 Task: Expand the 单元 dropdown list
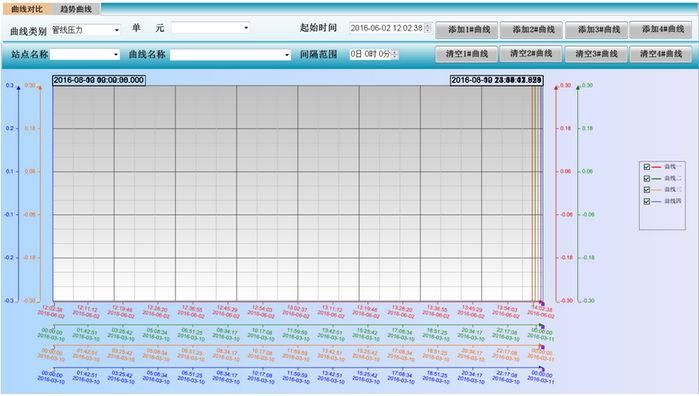[x=210, y=28]
